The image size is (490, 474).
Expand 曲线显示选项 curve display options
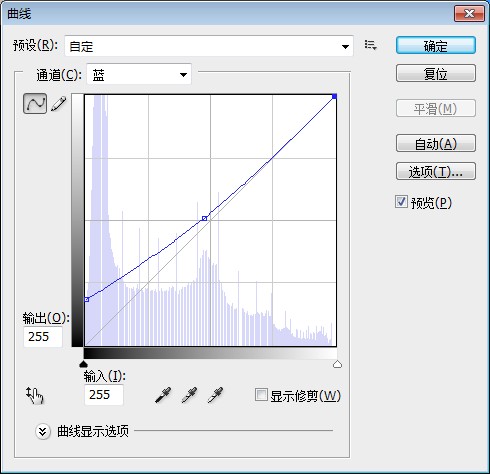43,432
